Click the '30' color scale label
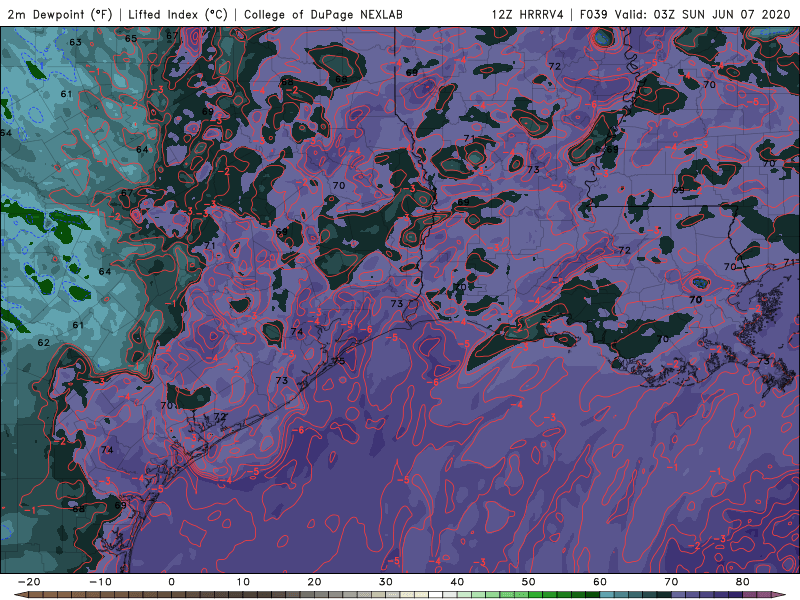Image resolution: width=800 pixels, height=600 pixels. click(386, 582)
